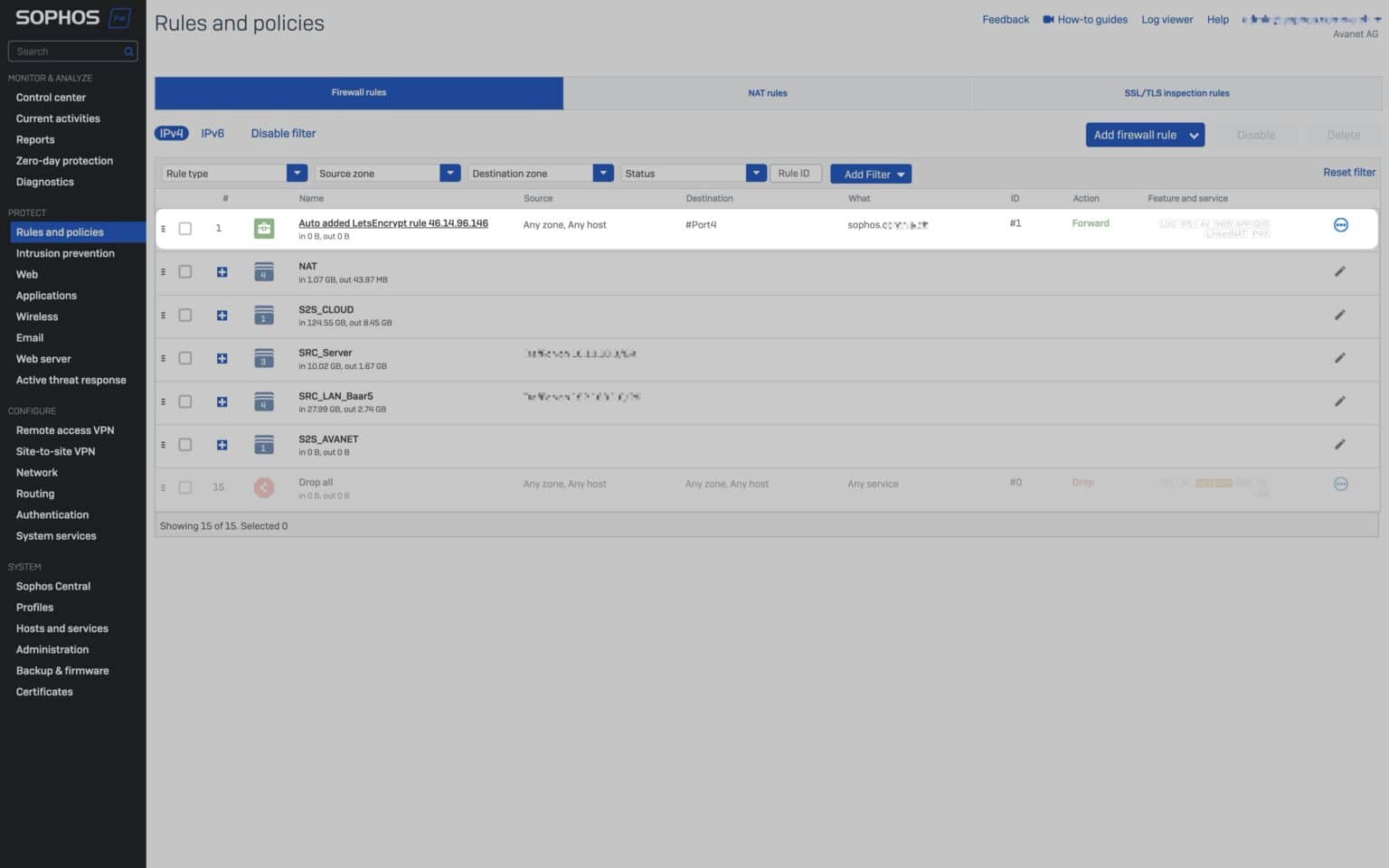The width and height of the screenshot is (1389, 868).
Task: Click the Reset filter link
Action: point(1348,172)
